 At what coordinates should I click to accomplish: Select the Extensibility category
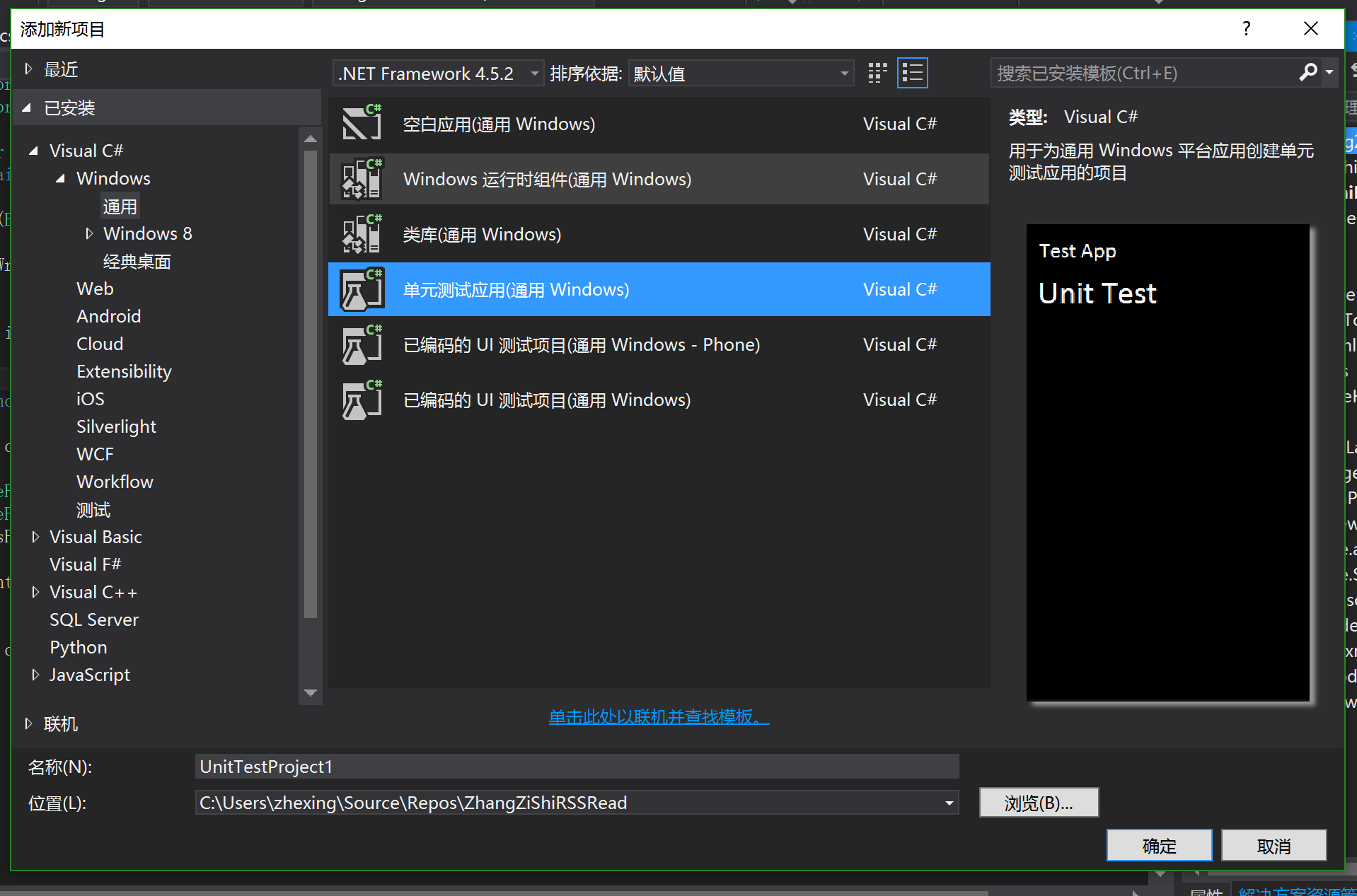pos(124,371)
